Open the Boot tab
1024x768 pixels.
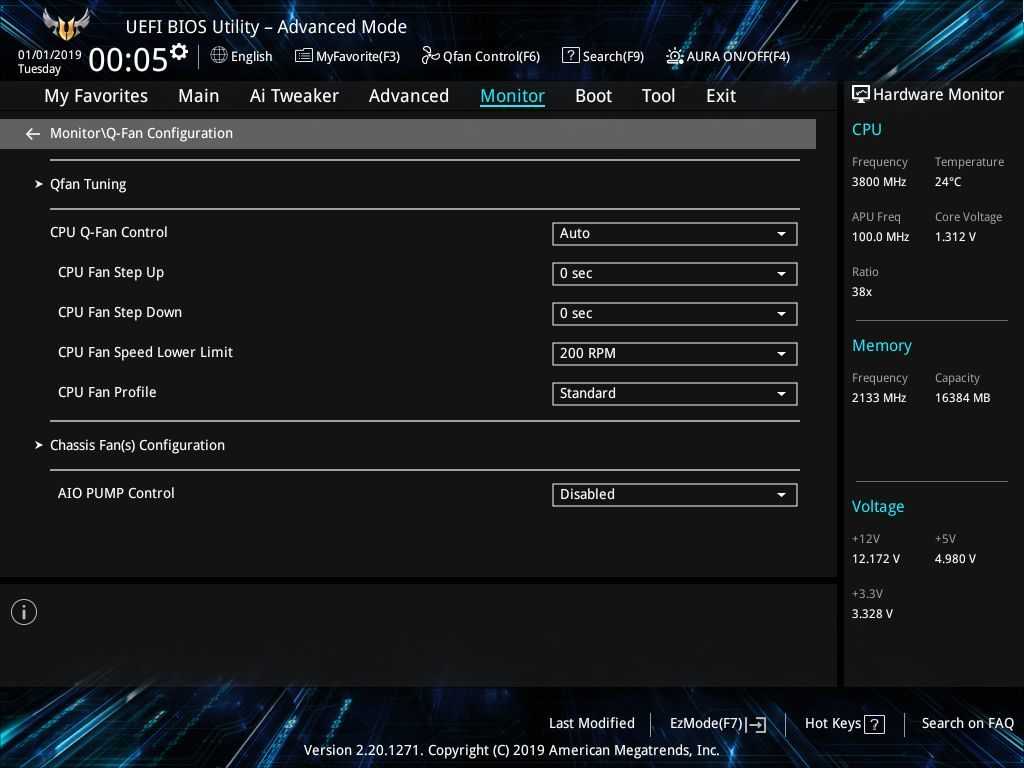(593, 96)
